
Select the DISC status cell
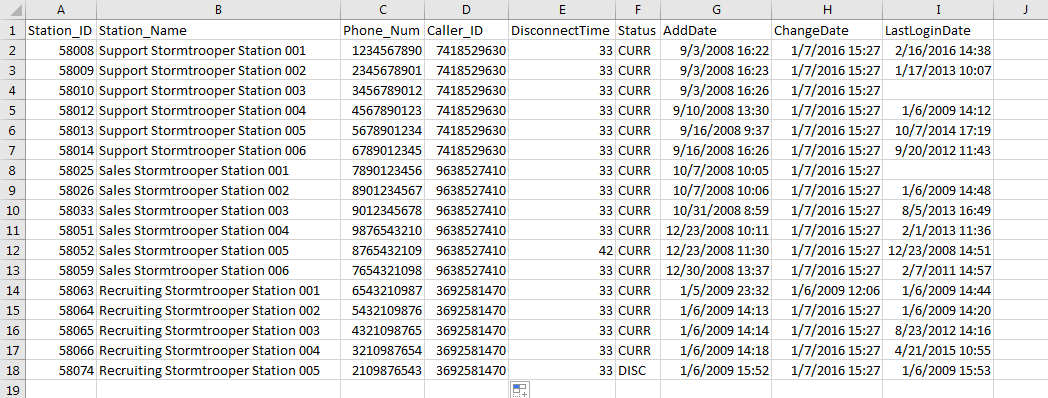[638, 371]
